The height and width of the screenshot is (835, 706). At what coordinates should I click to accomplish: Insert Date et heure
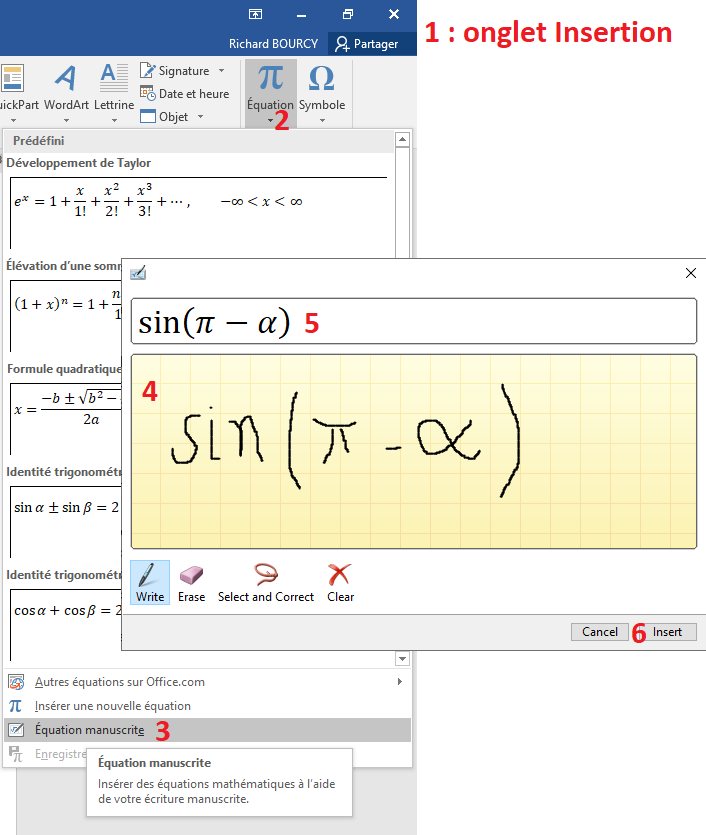point(185,94)
